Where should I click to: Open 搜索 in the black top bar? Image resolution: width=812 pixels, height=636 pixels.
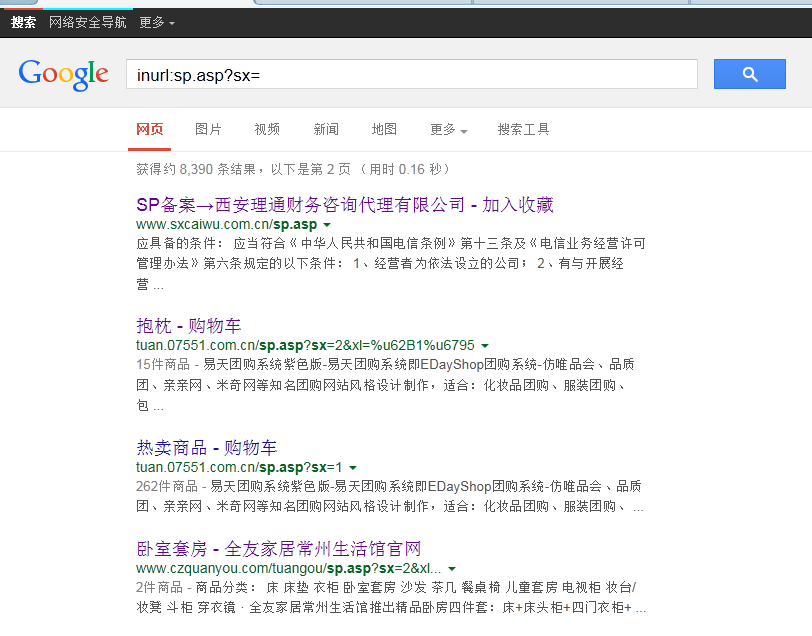coord(23,22)
